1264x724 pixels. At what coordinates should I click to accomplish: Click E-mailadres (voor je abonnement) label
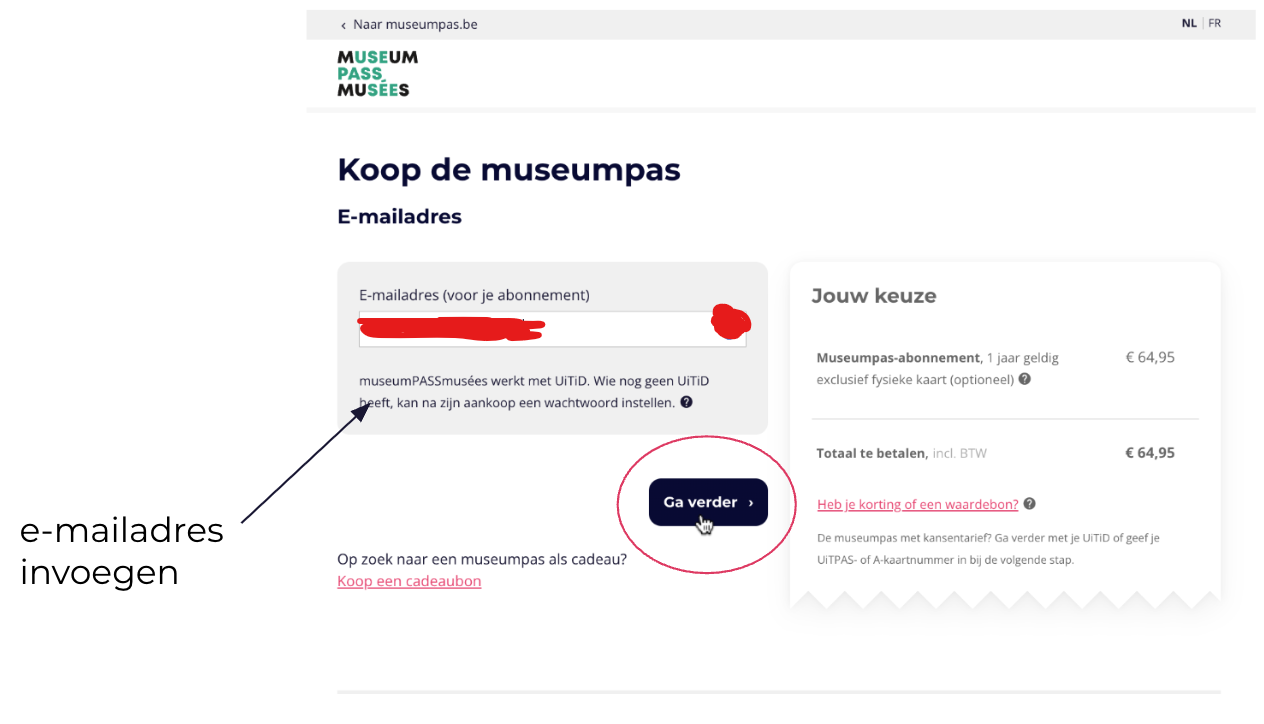(x=474, y=295)
